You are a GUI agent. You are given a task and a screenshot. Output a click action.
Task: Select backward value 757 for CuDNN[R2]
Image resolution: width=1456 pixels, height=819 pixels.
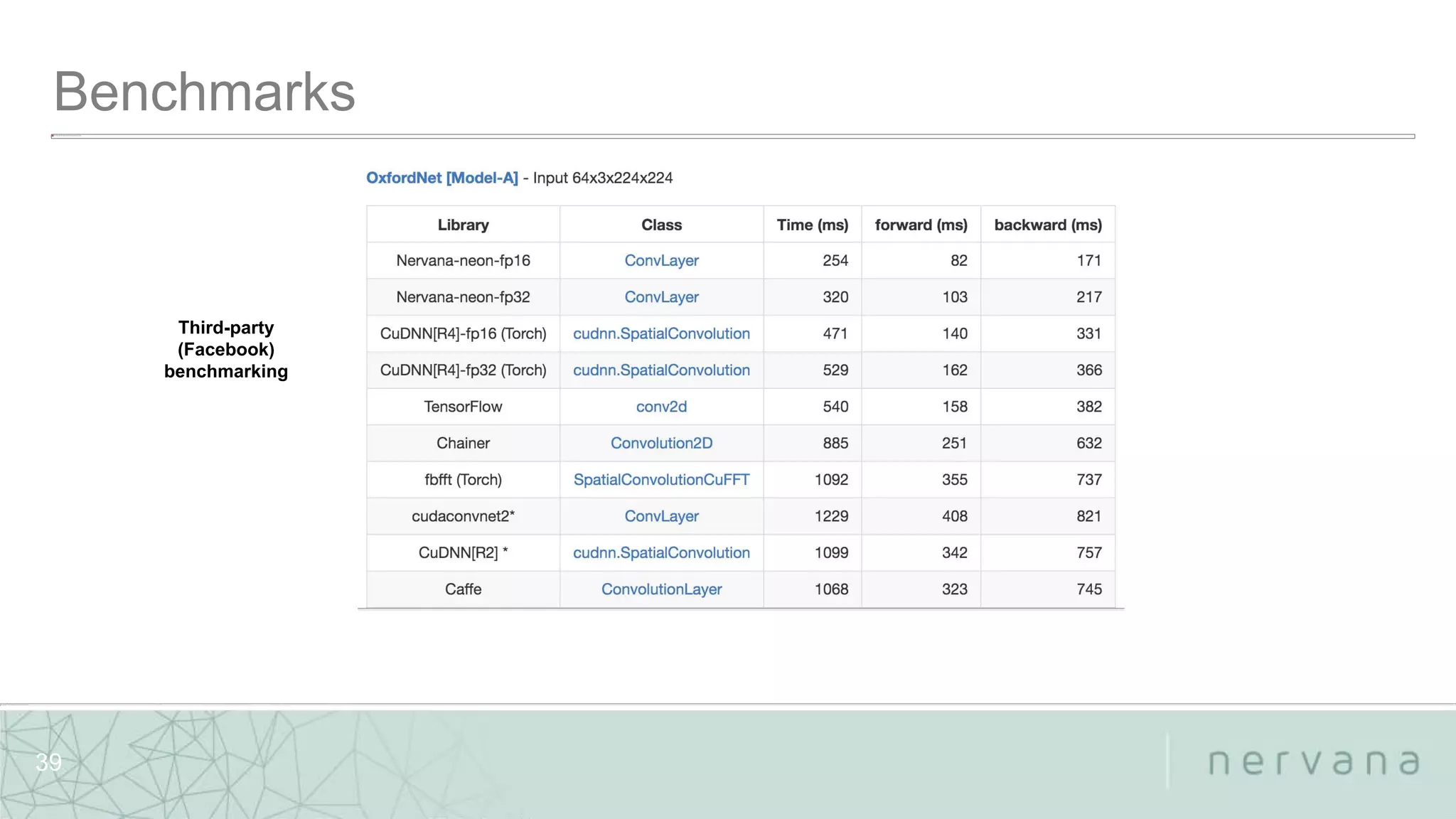click(1089, 552)
